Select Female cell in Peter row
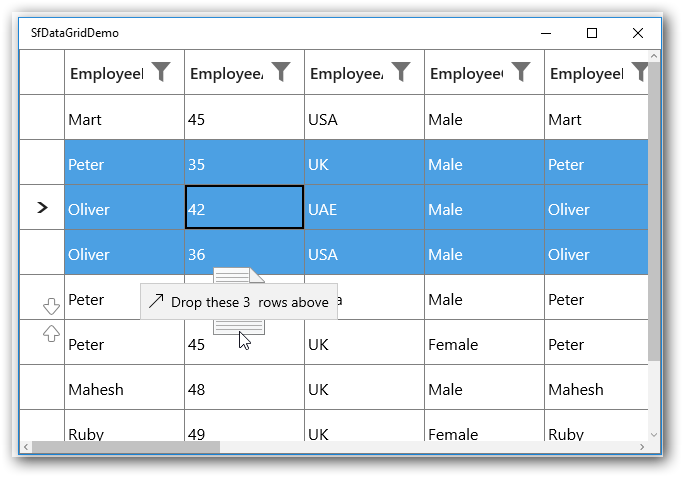683x477 pixels. click(484, 342)
